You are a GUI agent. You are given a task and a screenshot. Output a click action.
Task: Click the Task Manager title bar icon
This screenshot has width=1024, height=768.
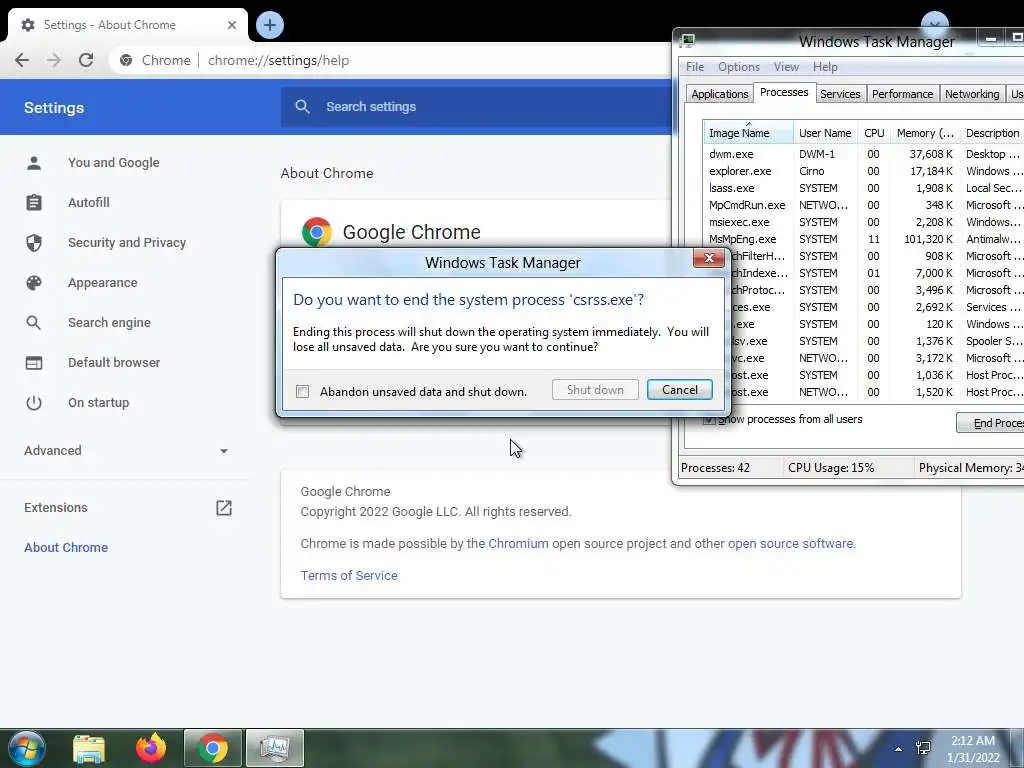click(687, 41)
